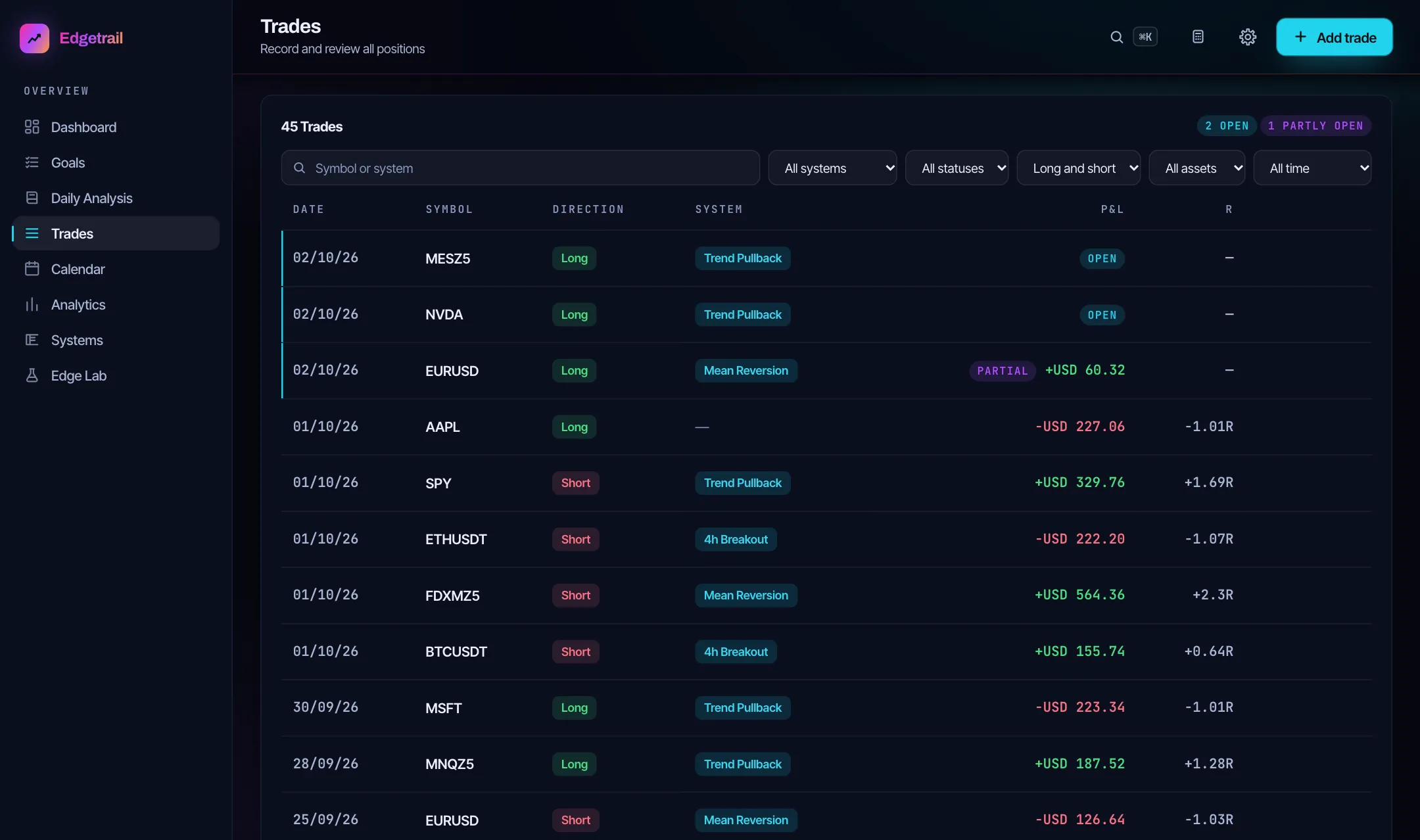Image resolution: width=1420 pixels, height=840 pixels.
Task: Click the BTCUSDT Short direction badge
Action: coord(575,652)
